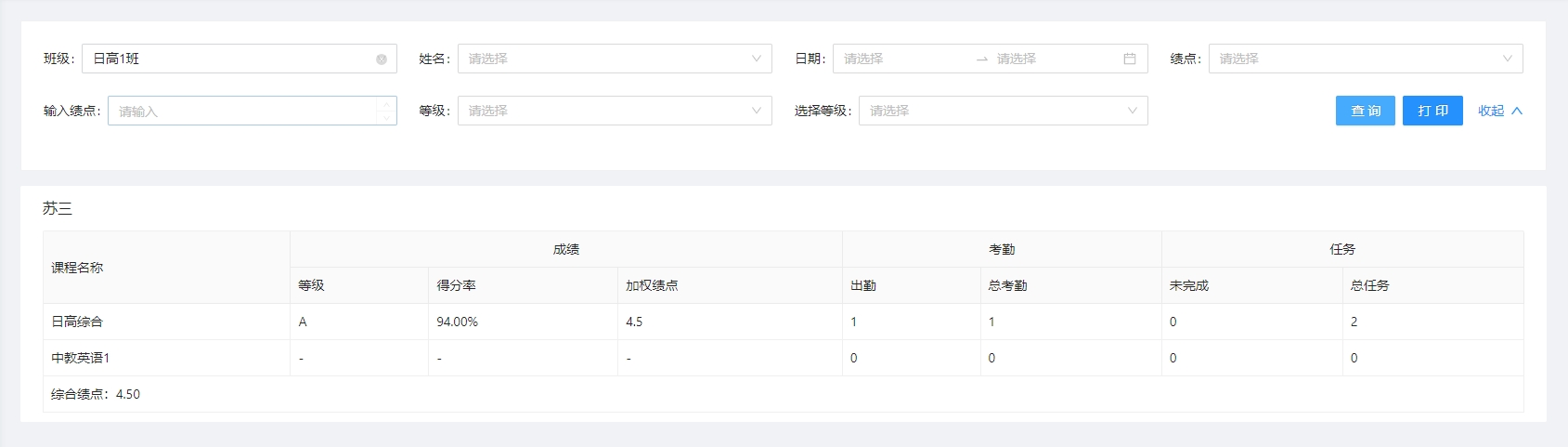Screen dimensions: 1568x447
Task: Click the 考勤 column group header
Action: coord(1001,249)
